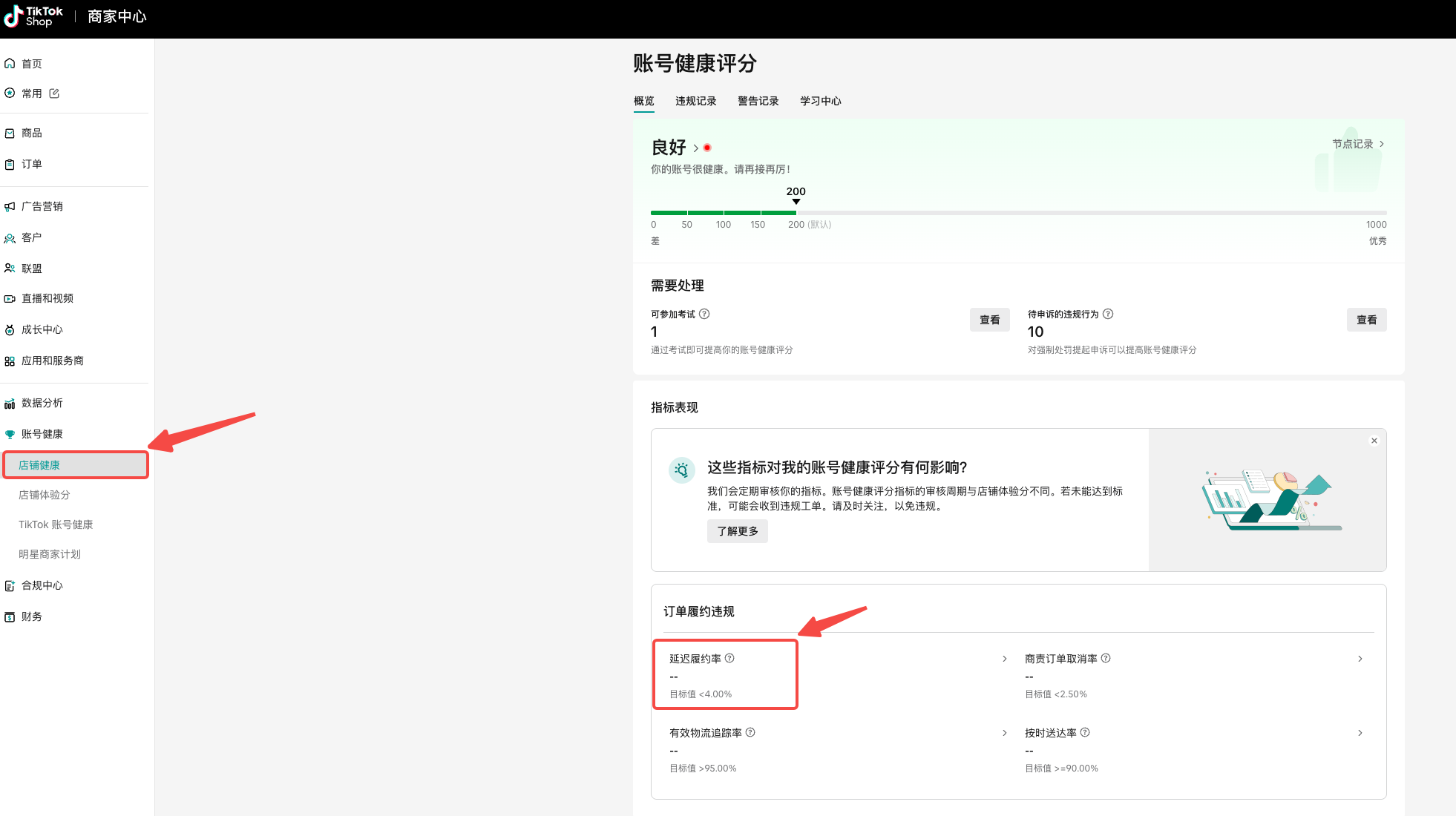Open the 首页 home icon in sidebar

click(x=10, y=63)
